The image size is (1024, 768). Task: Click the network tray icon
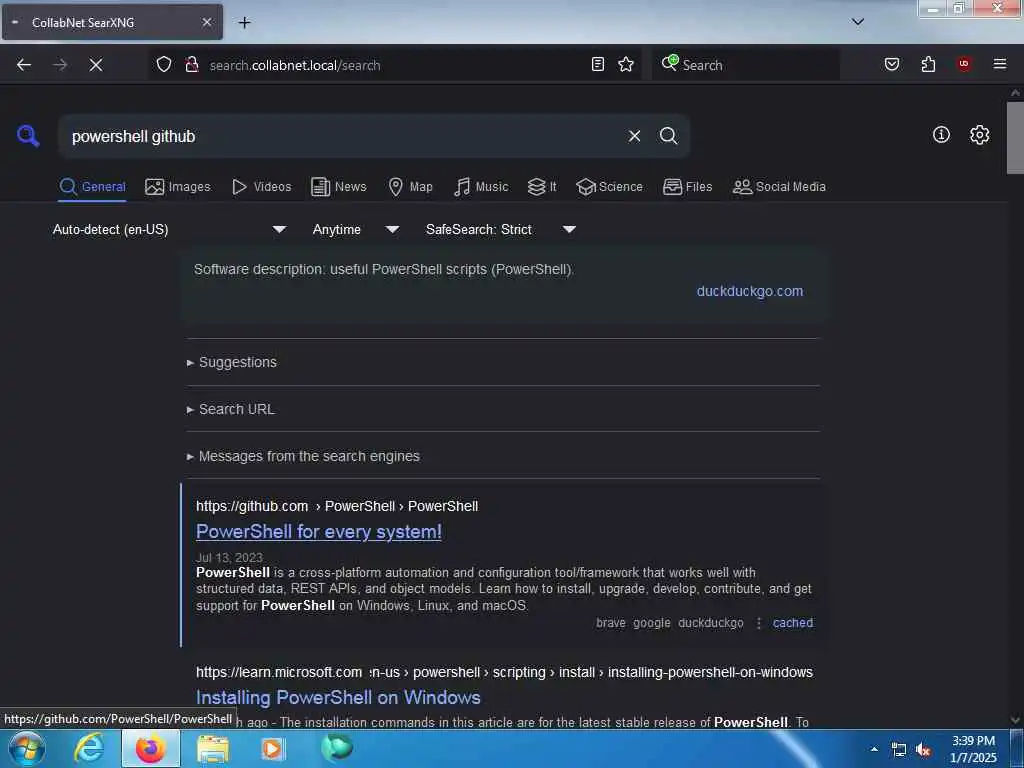(x=899, y=750)
